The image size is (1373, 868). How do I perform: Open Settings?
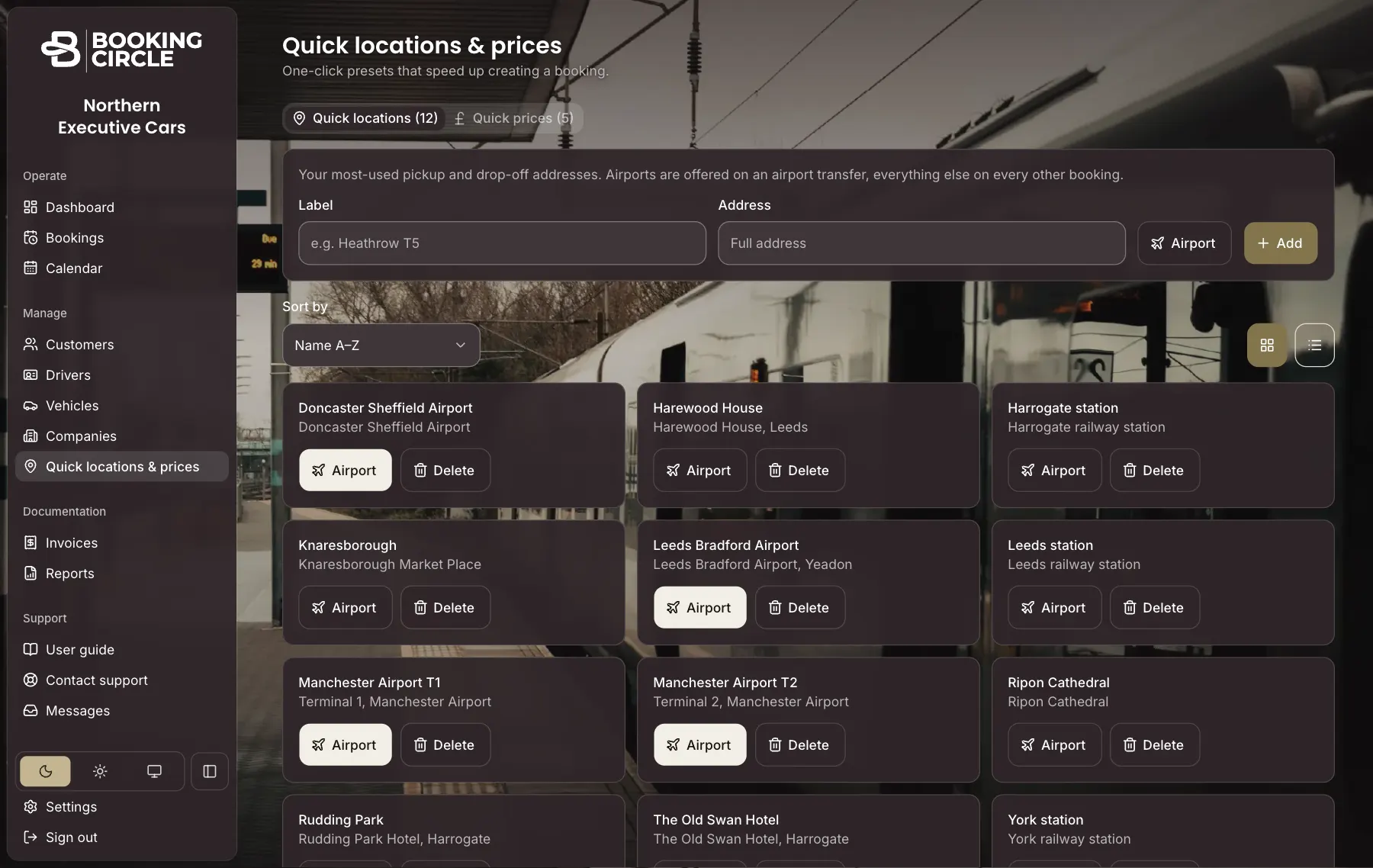click(122, 806)
